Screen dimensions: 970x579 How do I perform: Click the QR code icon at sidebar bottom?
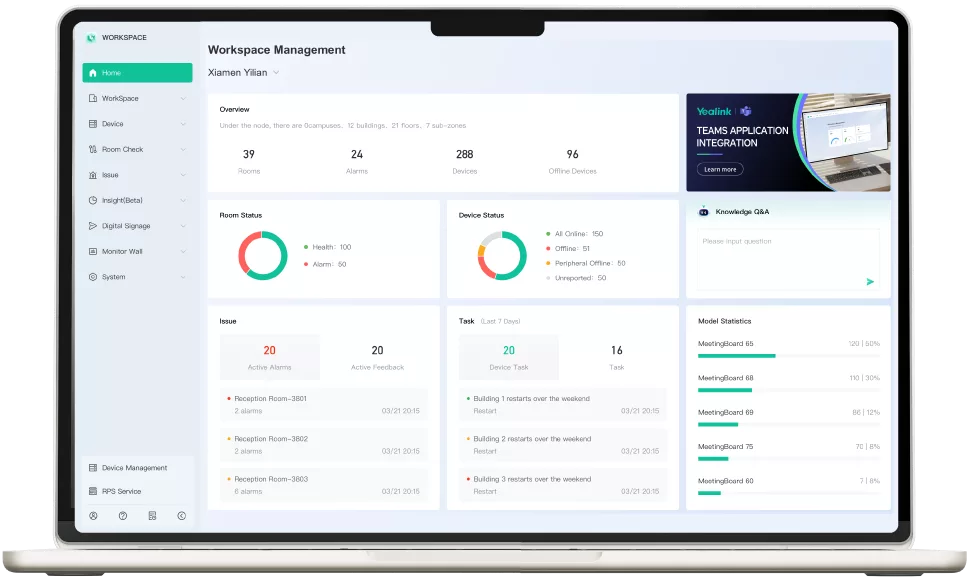(x=152, y=516)
